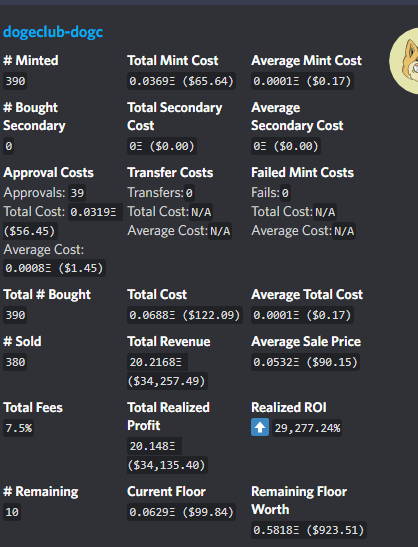Select Failed Mint Costs Average Cost N/A
This screenshot has height=547, width=418.
[x=344, y=231]
